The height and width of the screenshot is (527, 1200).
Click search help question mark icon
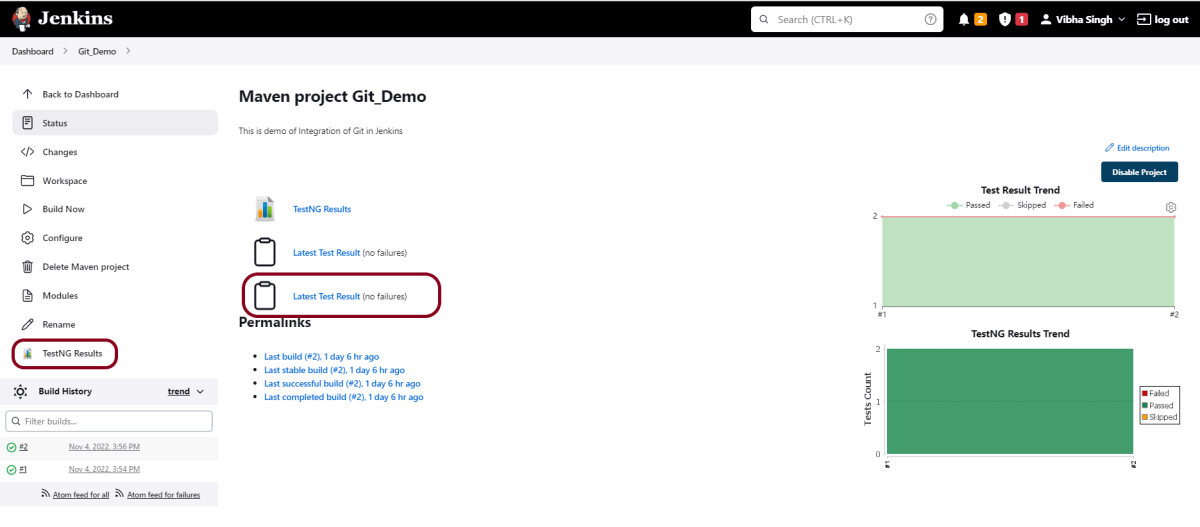(931, 19)
